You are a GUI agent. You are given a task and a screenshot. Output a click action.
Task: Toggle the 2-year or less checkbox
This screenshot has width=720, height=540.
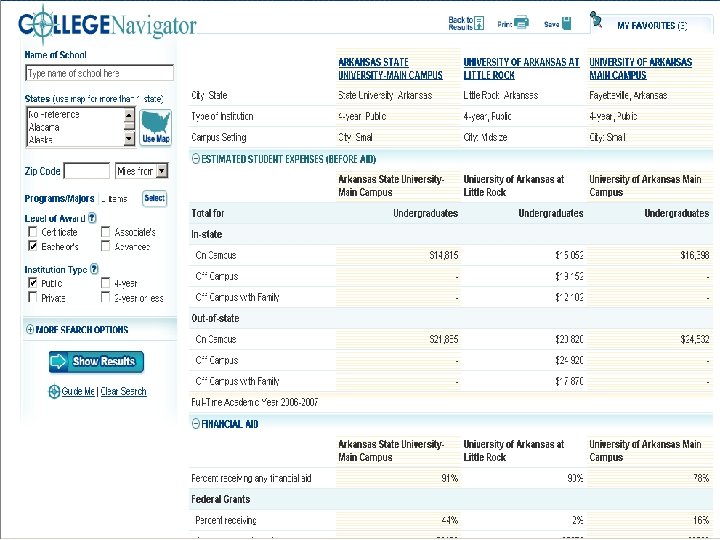(105, 298)
